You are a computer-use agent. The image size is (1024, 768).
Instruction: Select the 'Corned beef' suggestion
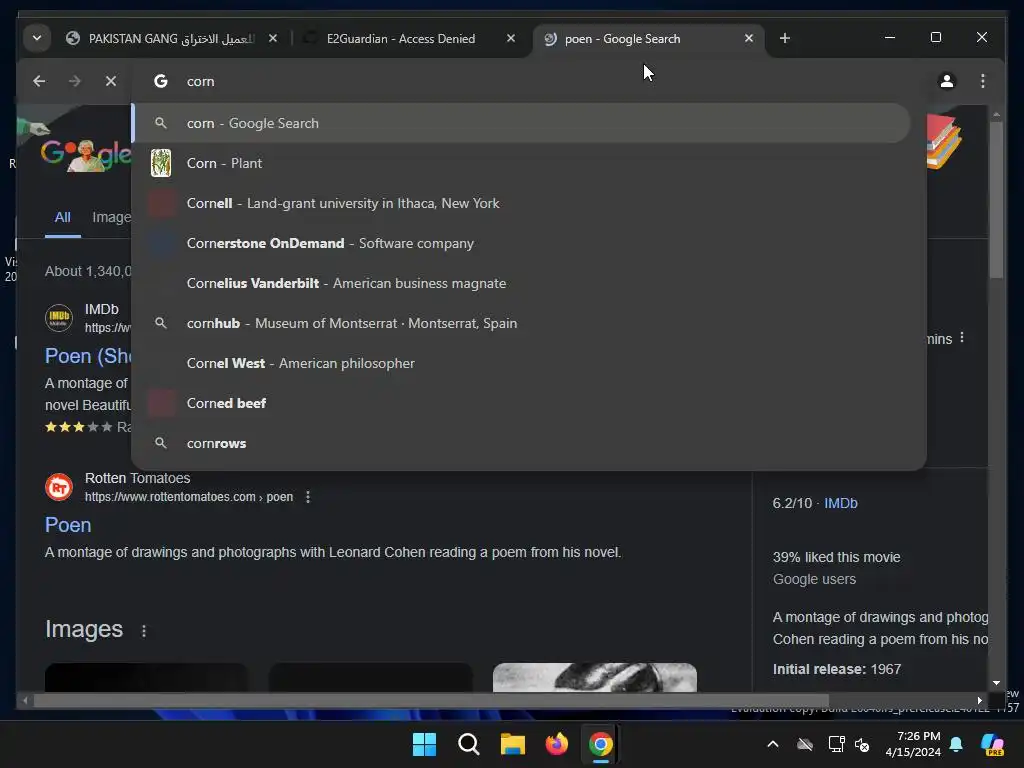click(x=521, y=403)
